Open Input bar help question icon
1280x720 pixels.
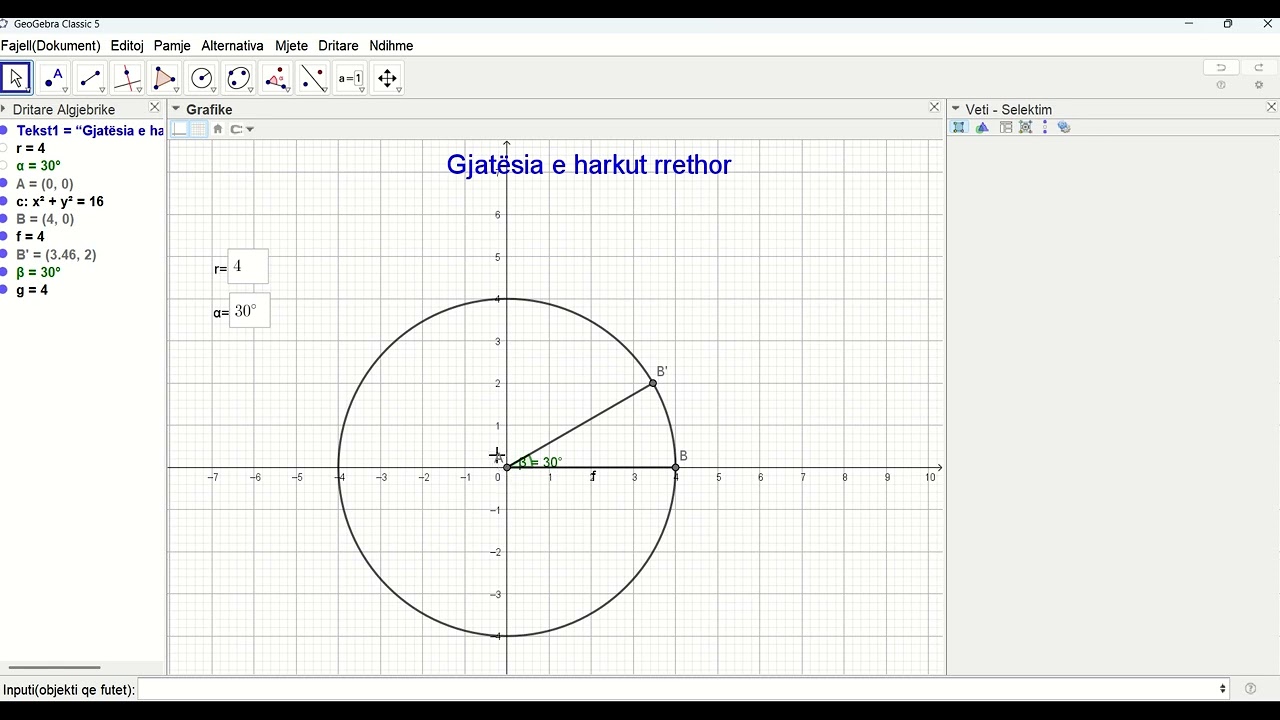1250,689
